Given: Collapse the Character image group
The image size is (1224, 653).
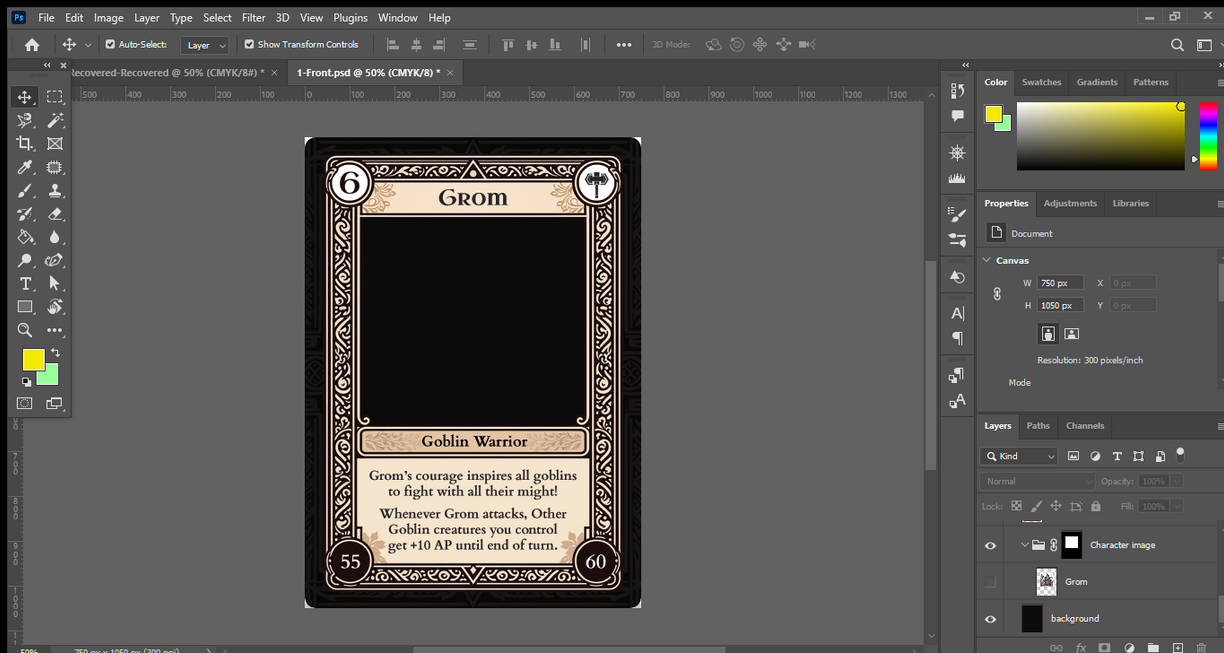Looking at the screenshot, I should tap(1024, 545).
